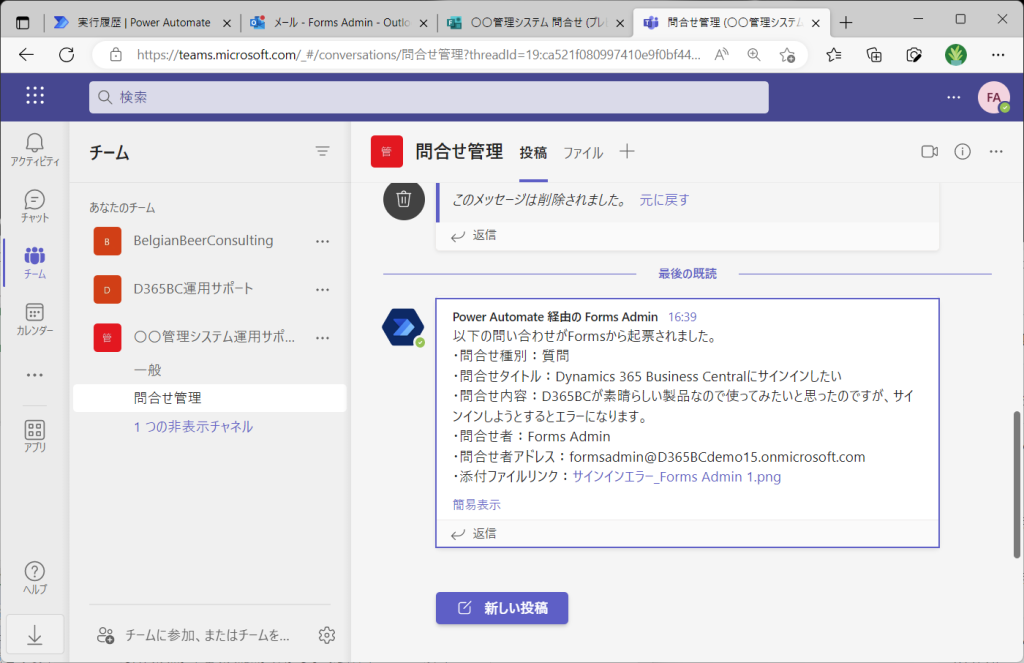Screen dimensions: 1024x663
Task: Reply to the deleted message thread
Action: pos(474,235)
